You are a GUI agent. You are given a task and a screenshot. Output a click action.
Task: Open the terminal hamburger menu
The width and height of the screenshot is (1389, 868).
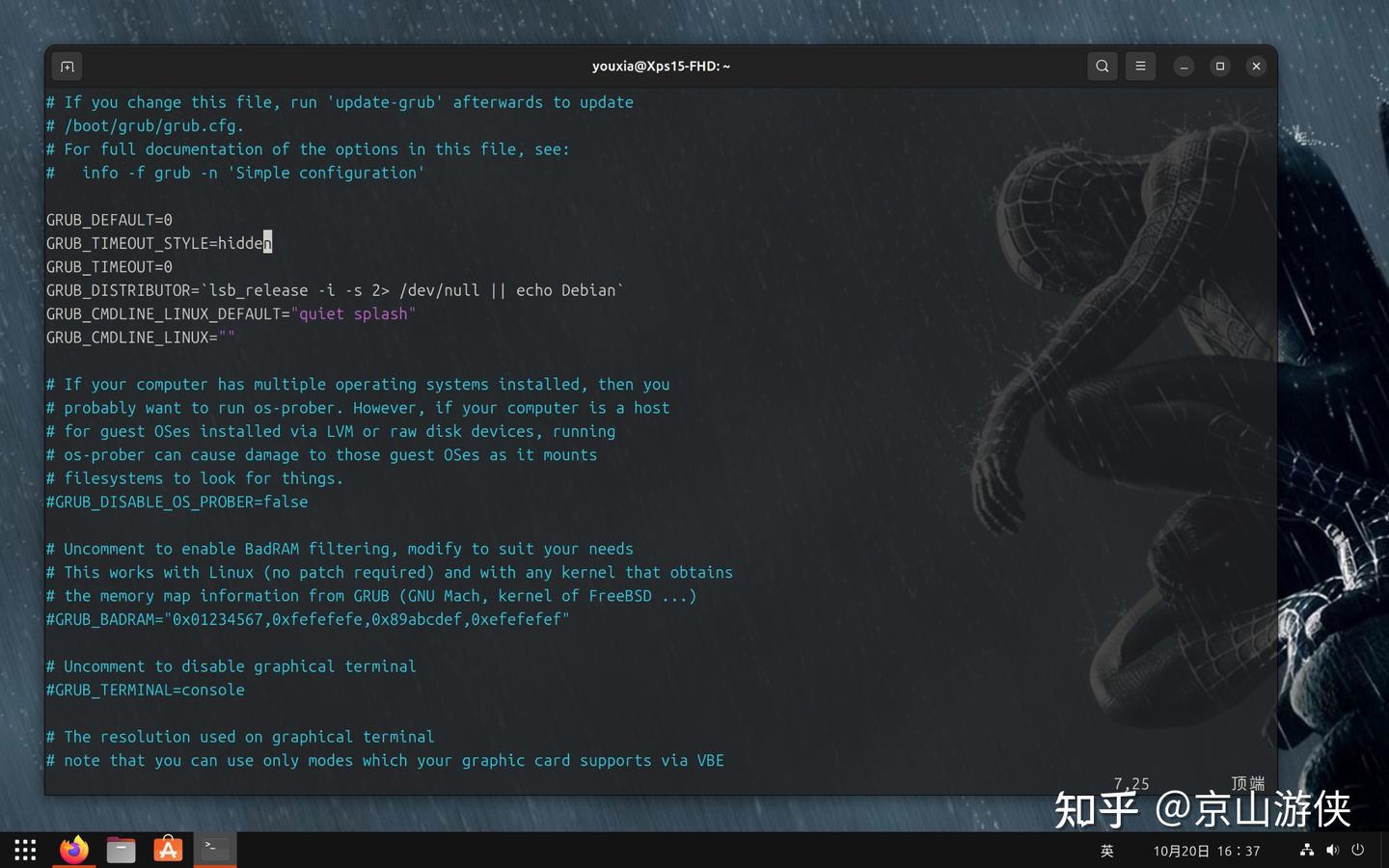pyautogui.click(x=1140, y=66)
